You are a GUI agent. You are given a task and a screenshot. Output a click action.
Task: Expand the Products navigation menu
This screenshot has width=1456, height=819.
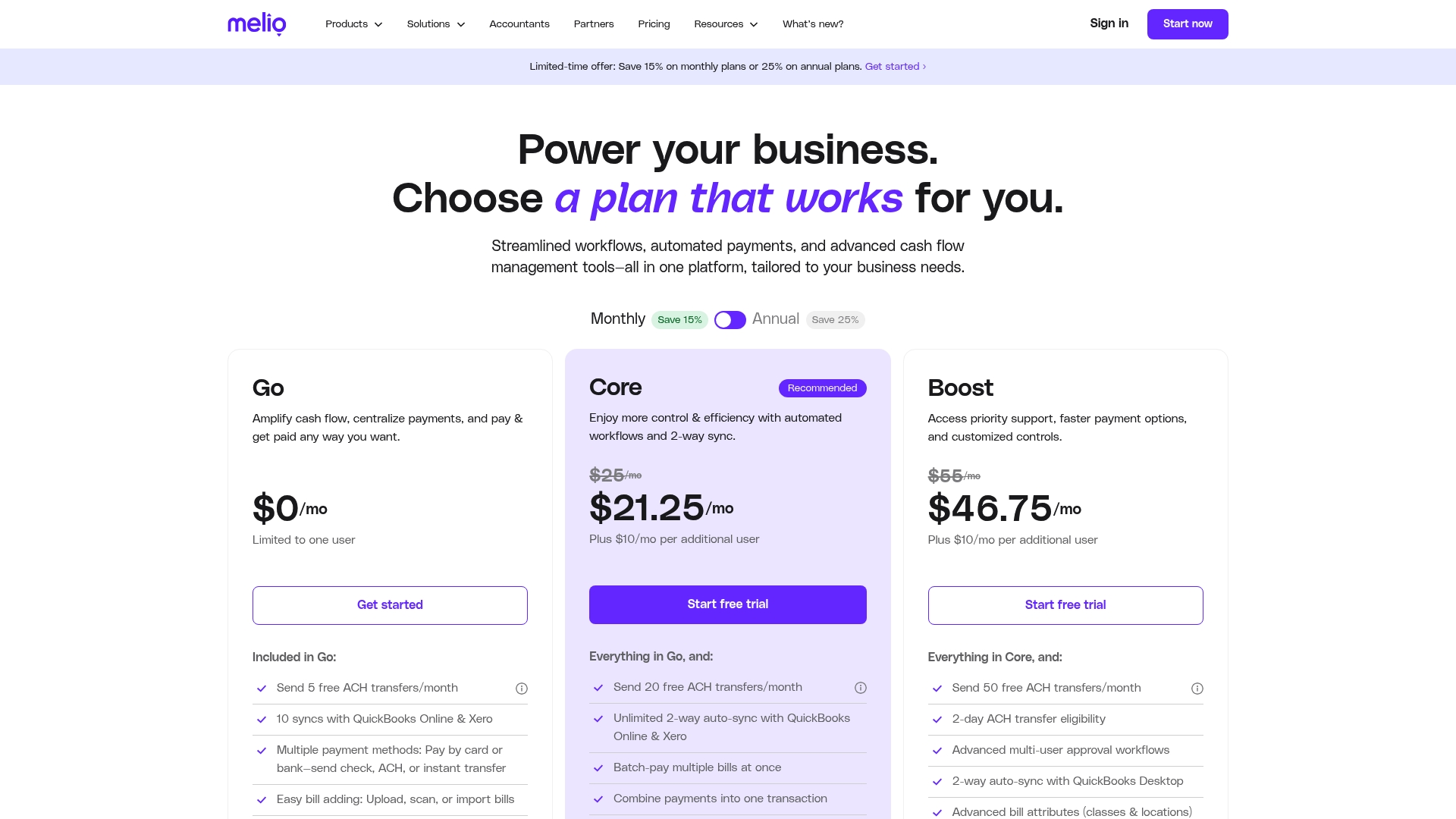[x=353, y=24]
